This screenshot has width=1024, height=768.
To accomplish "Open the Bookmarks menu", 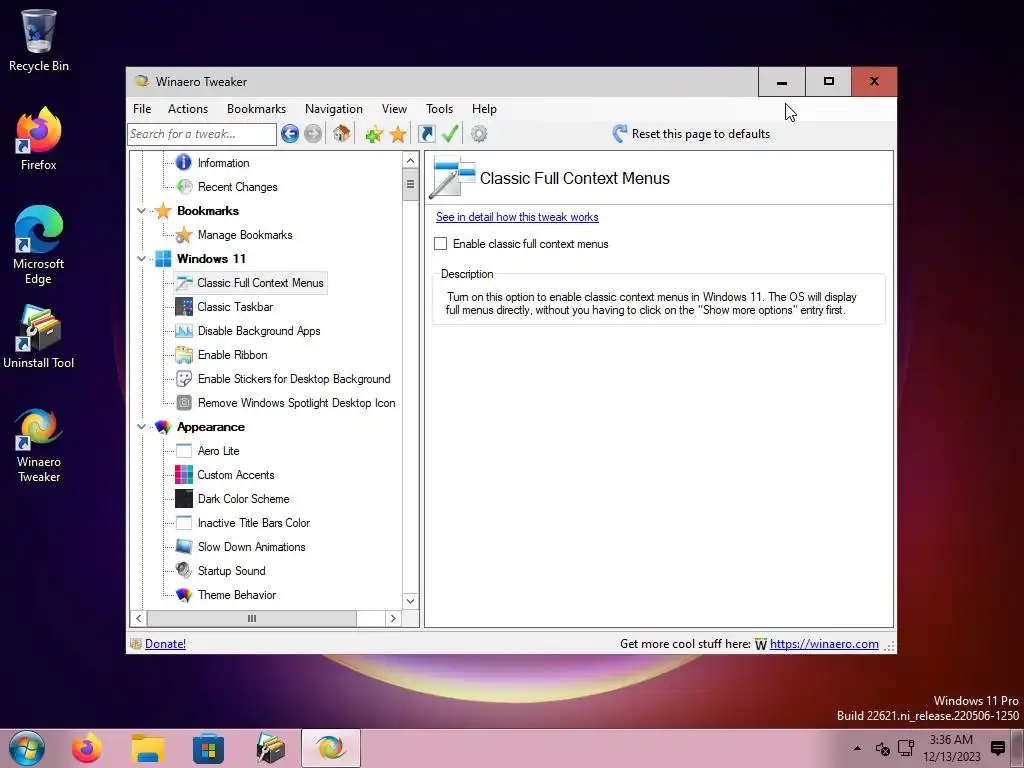I will coord(257,109).
